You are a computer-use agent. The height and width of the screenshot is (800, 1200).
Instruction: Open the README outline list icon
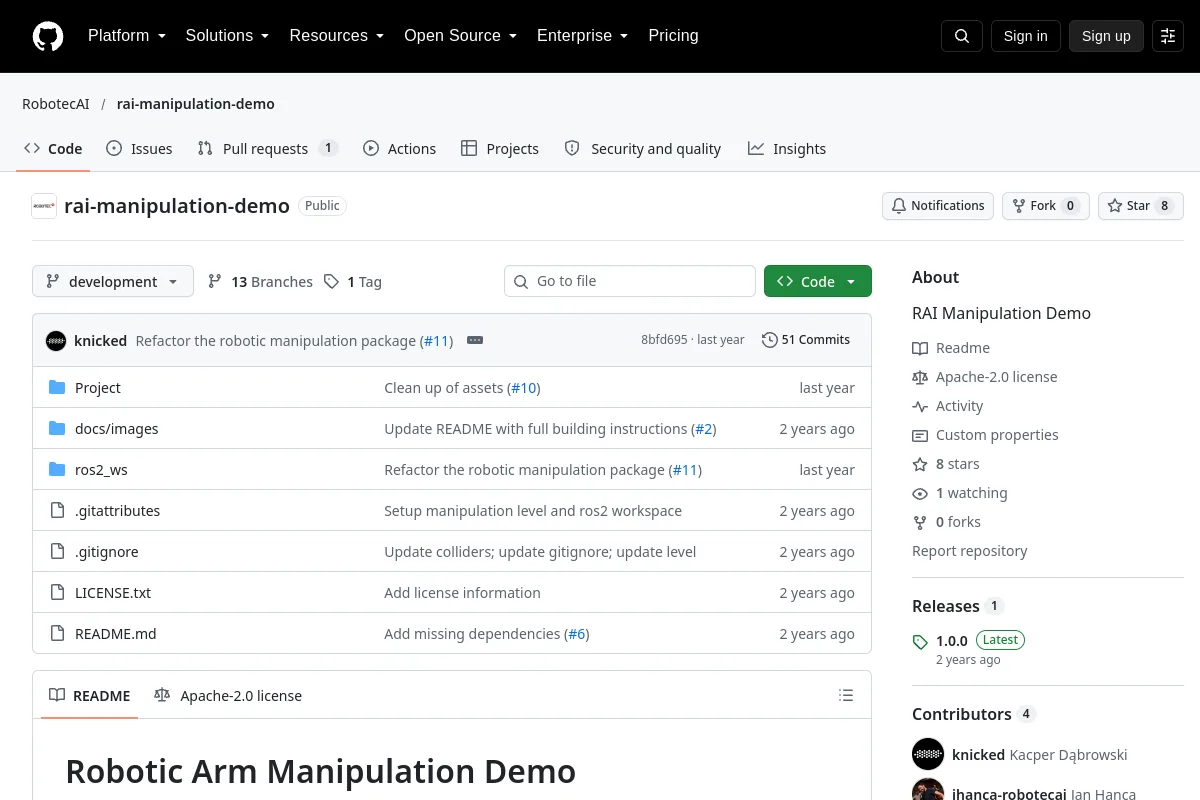(x=846, y=695)
